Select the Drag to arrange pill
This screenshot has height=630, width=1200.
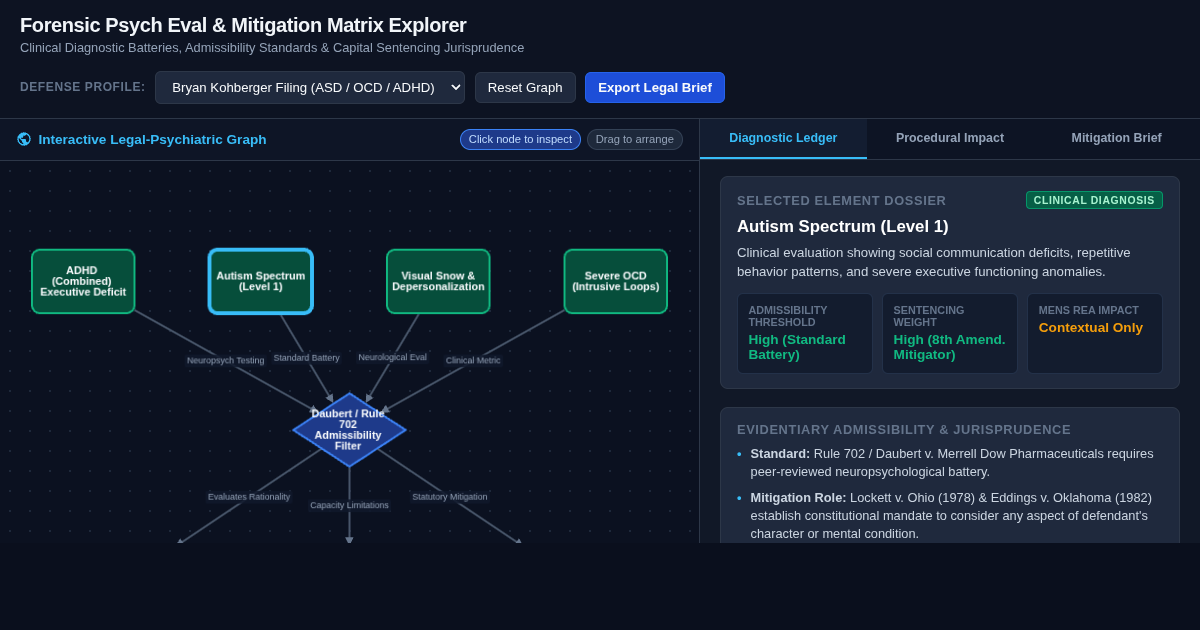tap(635, 139)
